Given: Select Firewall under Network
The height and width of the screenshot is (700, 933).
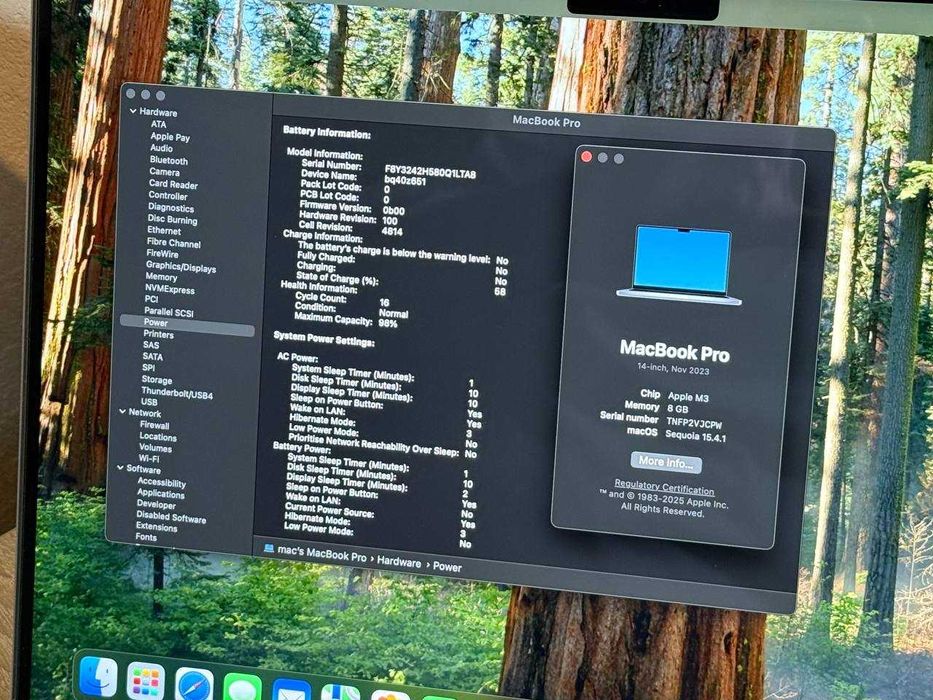Looking at the screenshot, I should (x=155, y=426).
